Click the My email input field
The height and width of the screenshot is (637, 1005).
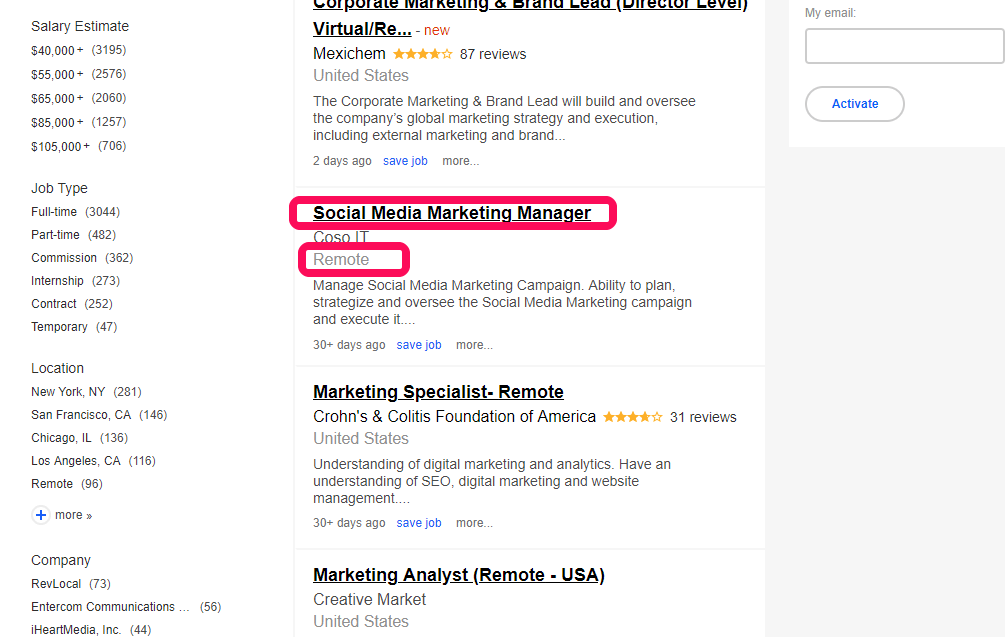click(x=903, y=46)
